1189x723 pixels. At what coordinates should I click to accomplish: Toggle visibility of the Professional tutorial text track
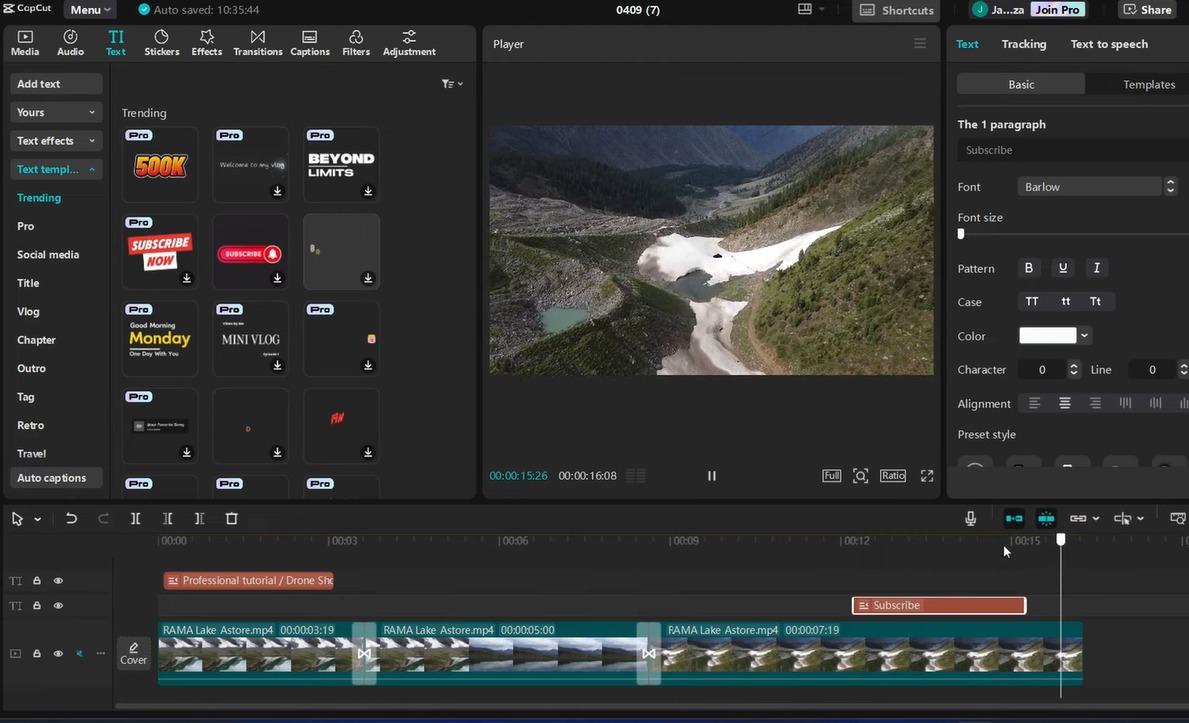click(x=58, y=580)
